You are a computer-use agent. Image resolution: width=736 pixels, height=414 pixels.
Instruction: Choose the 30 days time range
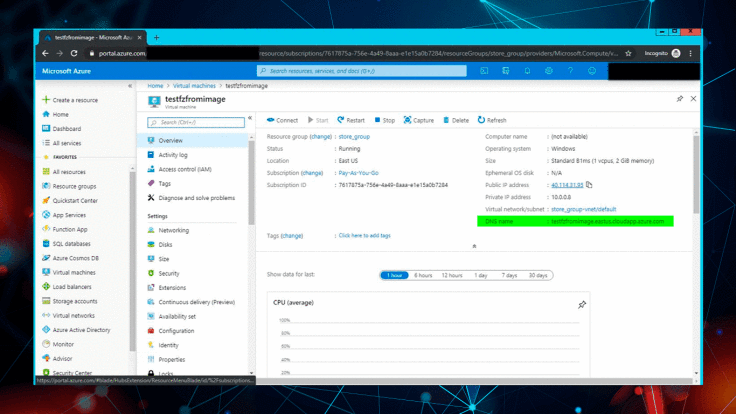pyautogui.click(x=538, y=275)
